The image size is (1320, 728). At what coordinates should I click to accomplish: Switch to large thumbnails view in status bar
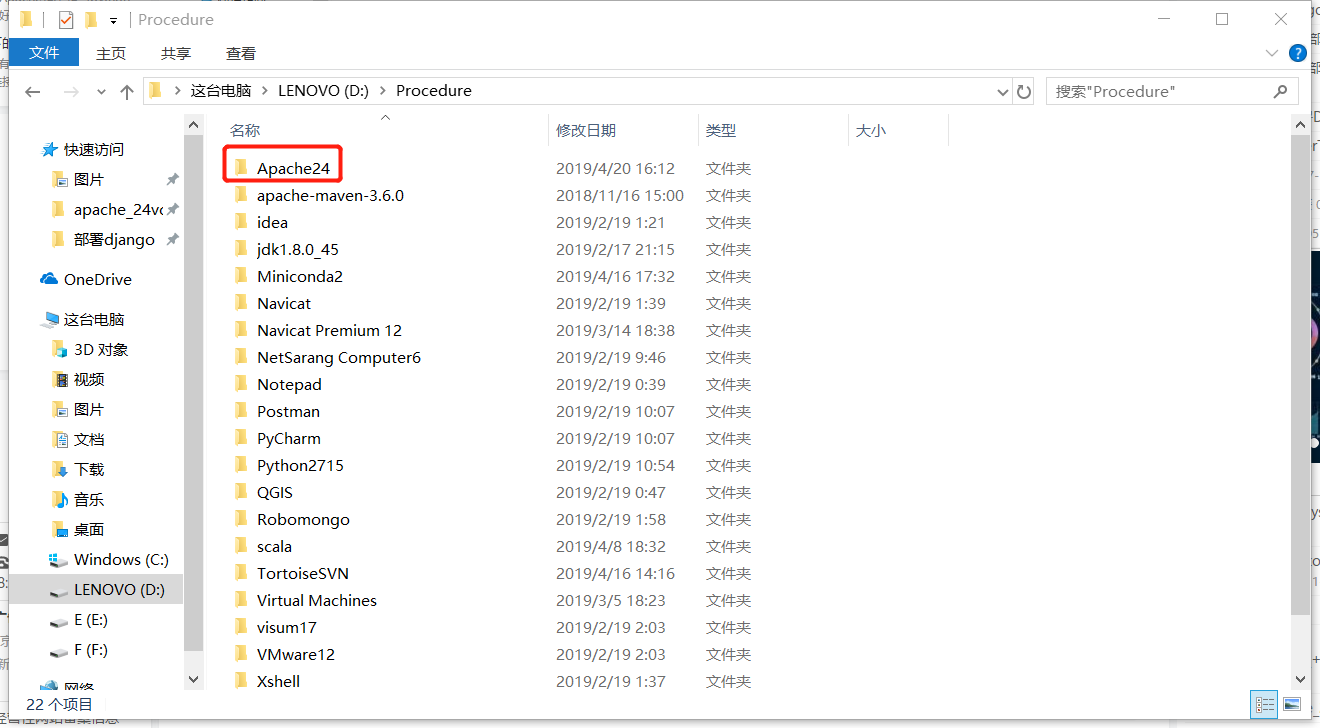pos(1291,705)
